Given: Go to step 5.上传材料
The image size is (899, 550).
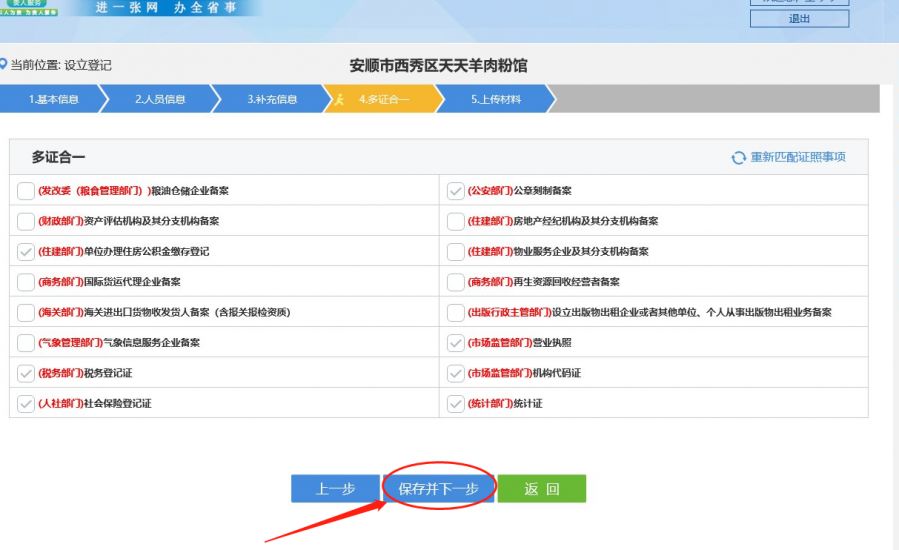Looking at the screenshot, I should click(496, 99).
